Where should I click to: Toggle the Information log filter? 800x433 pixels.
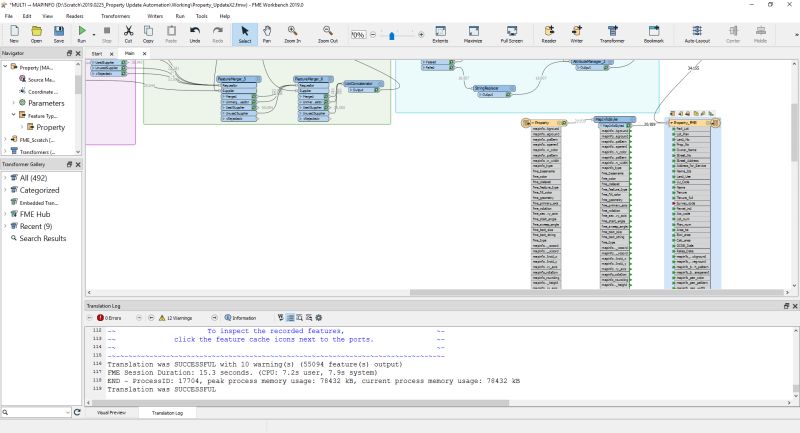(x=240, y=317)
